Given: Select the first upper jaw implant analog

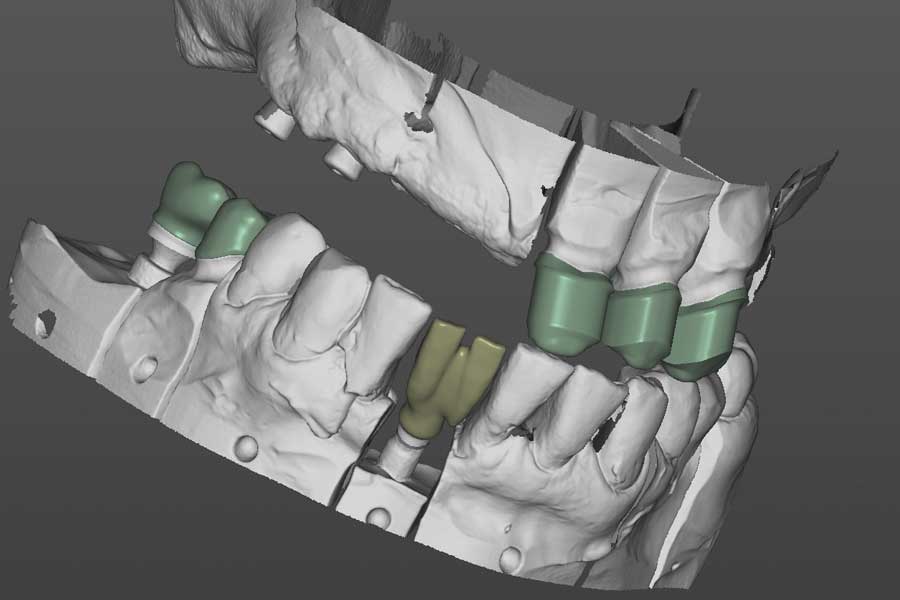Looking at the screenshot, I should [271, 117].
